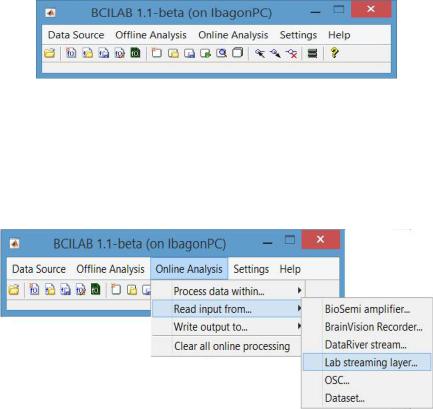The height and width of the screenshot is (409, 433).
Task: Select 'BioSemi amplifier...' input source
Action: pyautogui.click(x=367, y=309)
